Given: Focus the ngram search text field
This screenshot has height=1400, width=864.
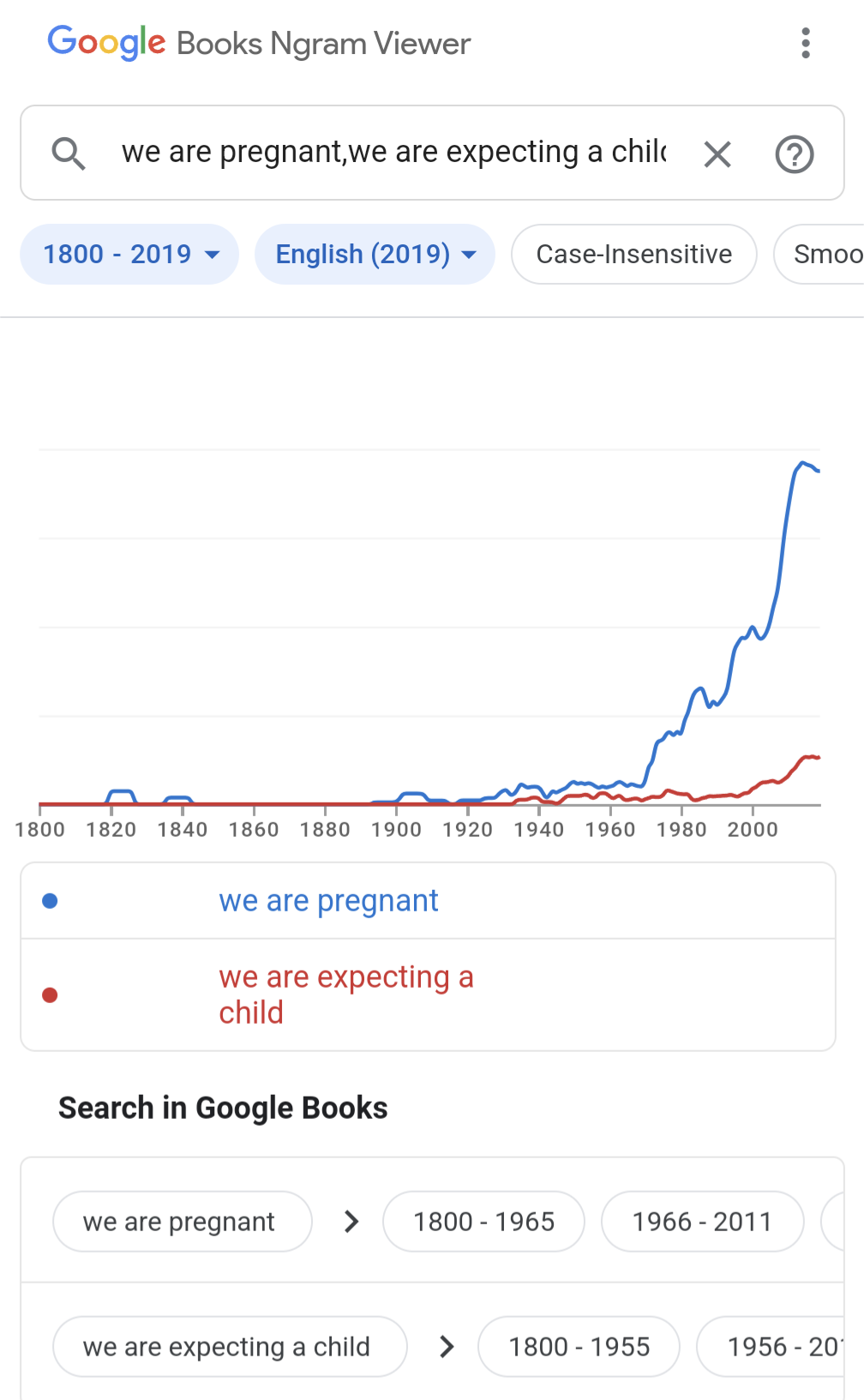Looking at the screenshot, I should coord(394,153).
